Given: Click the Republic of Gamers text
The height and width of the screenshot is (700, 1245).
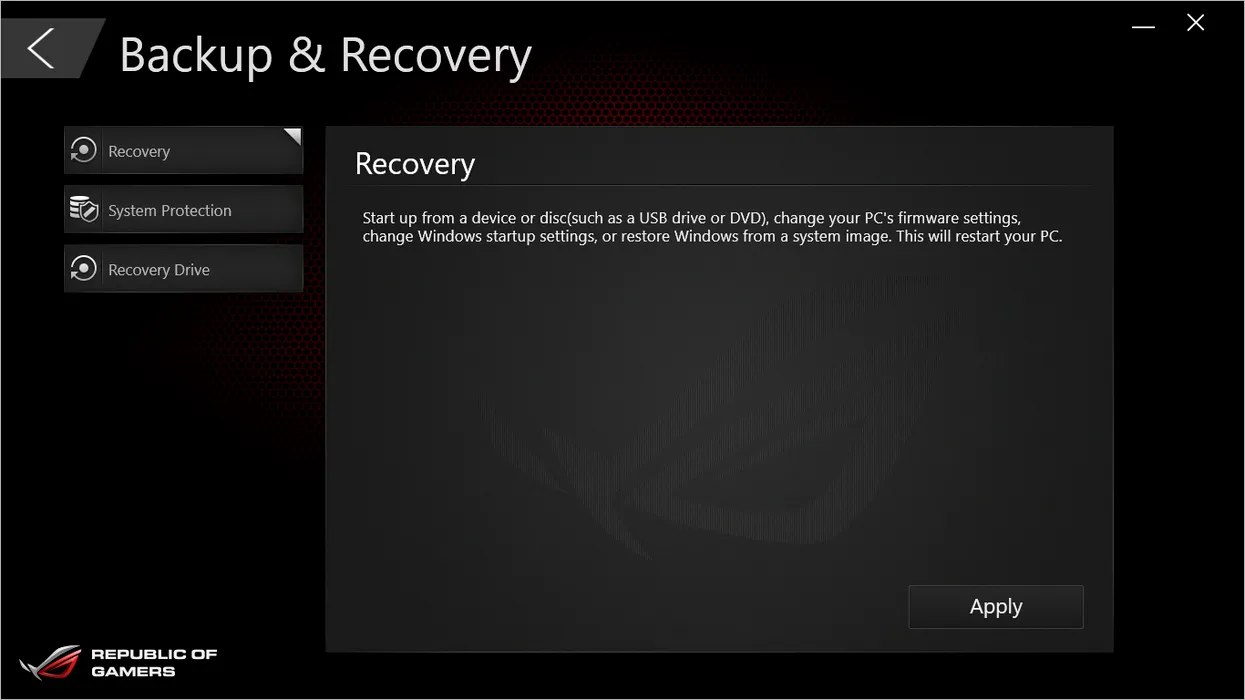Looking at the screenshot, I should pyautogui.click(x=154, y=662).
